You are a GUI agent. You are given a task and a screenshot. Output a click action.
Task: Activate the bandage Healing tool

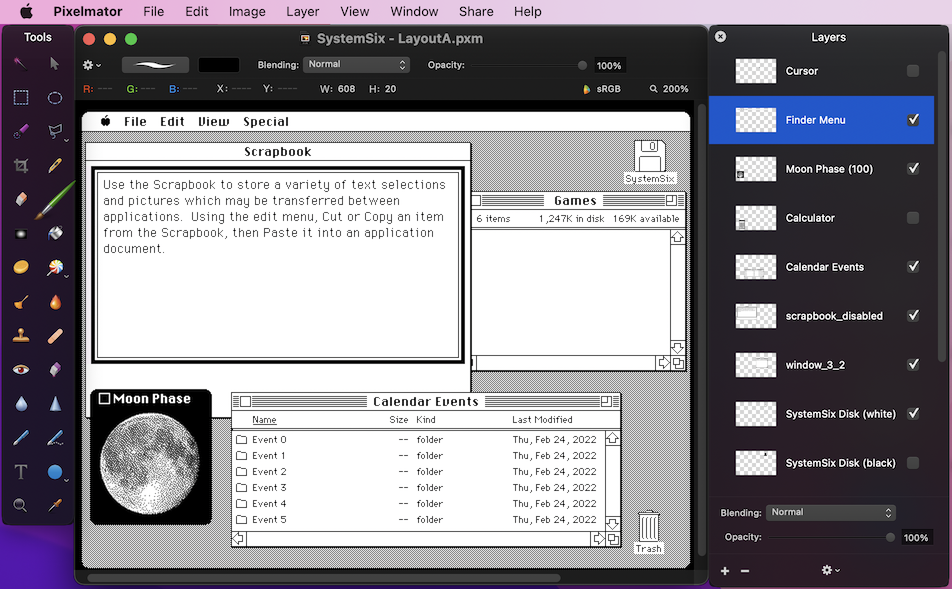pyautogui.click(x=55, y=335)
